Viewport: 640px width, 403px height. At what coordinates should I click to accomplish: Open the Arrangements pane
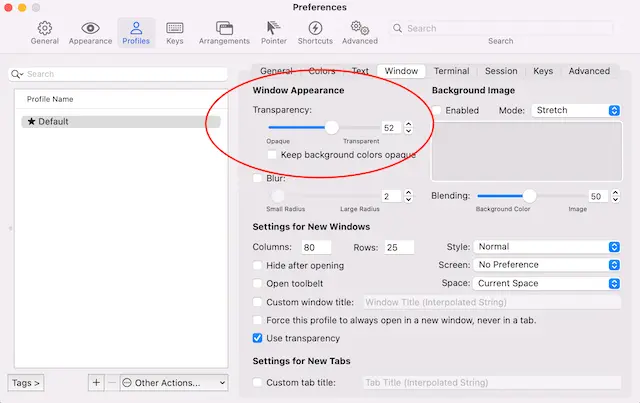click(224, 33)
